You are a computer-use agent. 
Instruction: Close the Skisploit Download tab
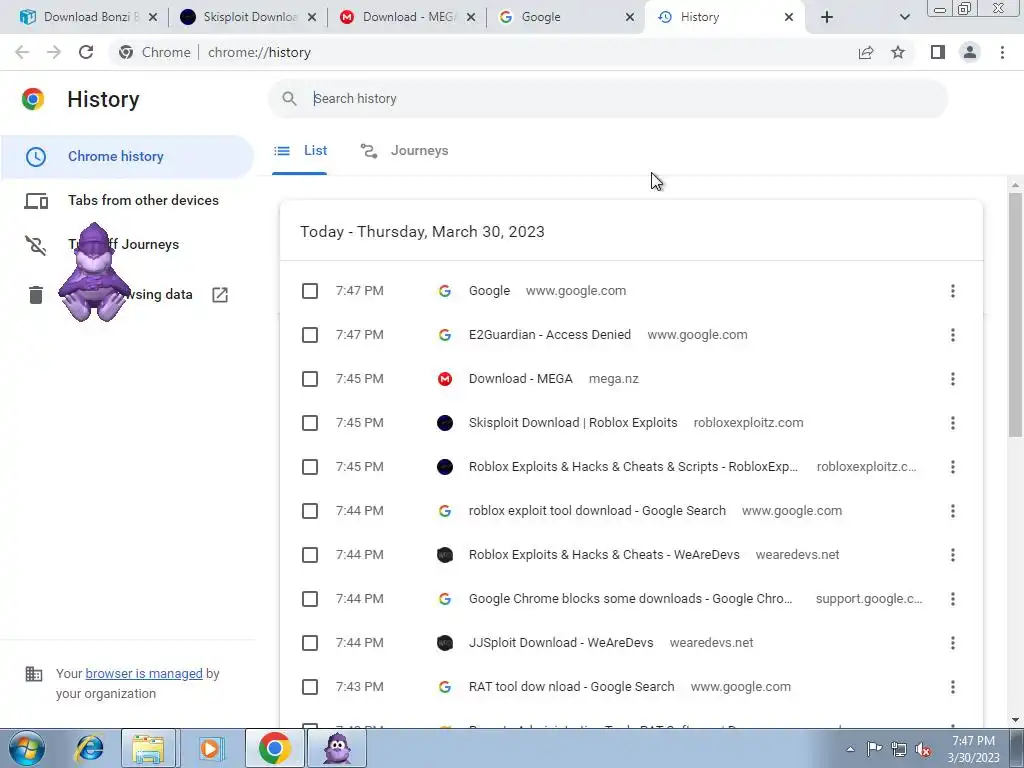[x=312, y=17]
